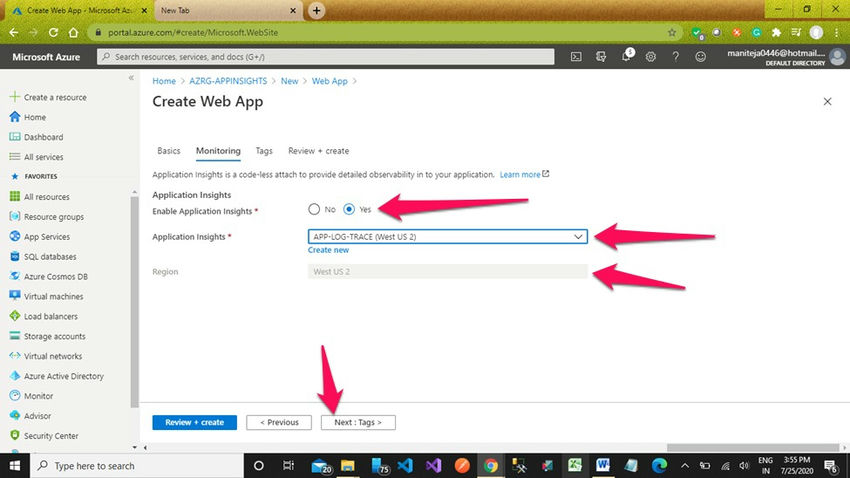Go to Home breadcrumb link
The width and height of the screenshot is (850, 478).
point(164,81)
